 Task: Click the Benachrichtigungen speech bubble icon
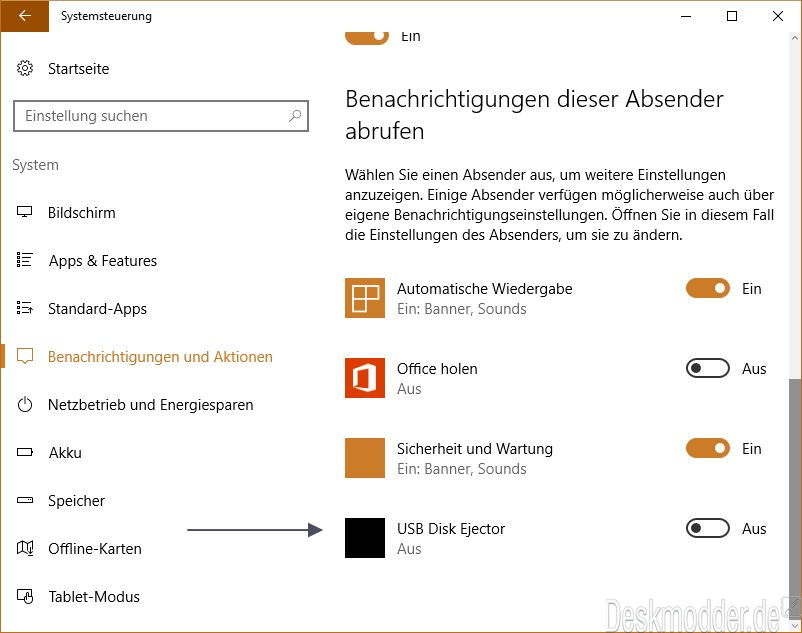pyautogui.click(x=25, y=356)
